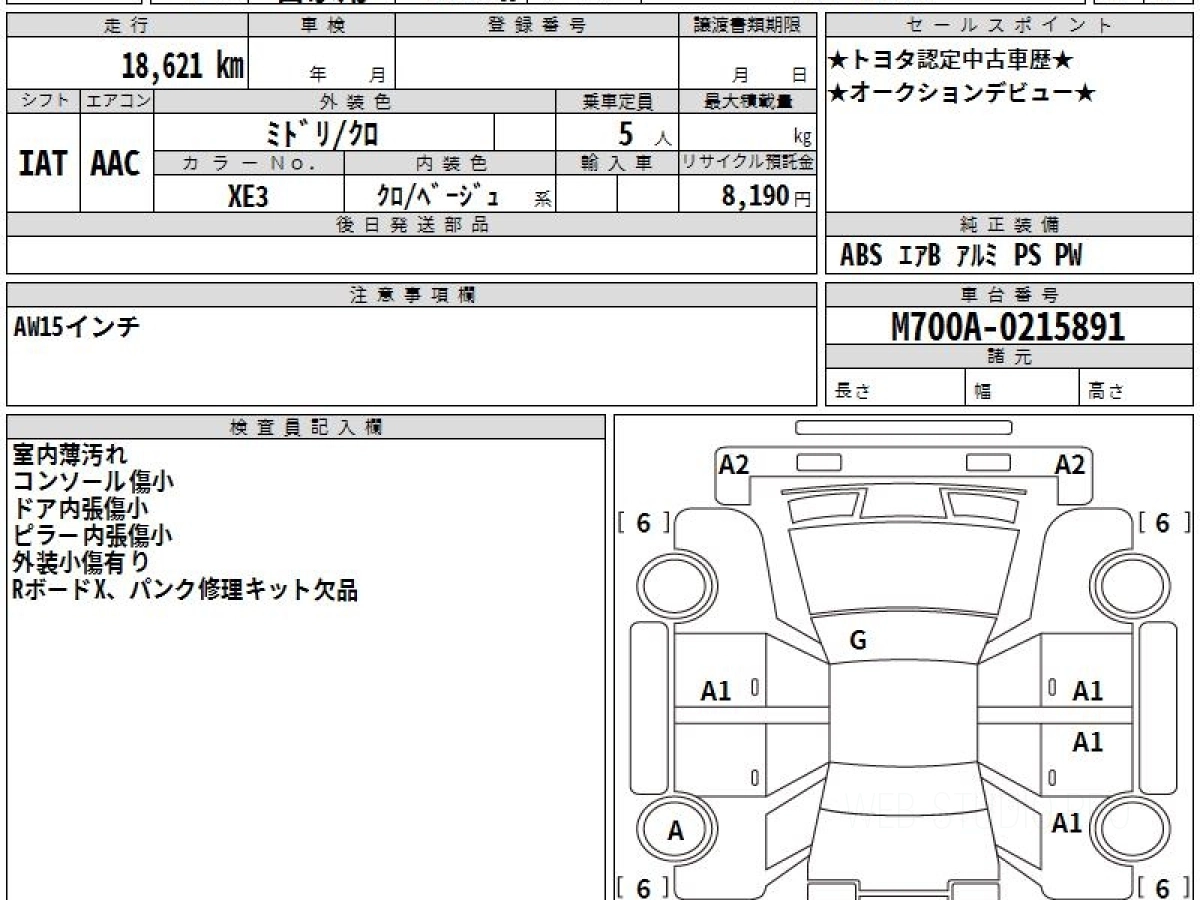Screen dimensions: 1200x900
Task: Click the エアコン header cell
Action: [x=117, y=101]
